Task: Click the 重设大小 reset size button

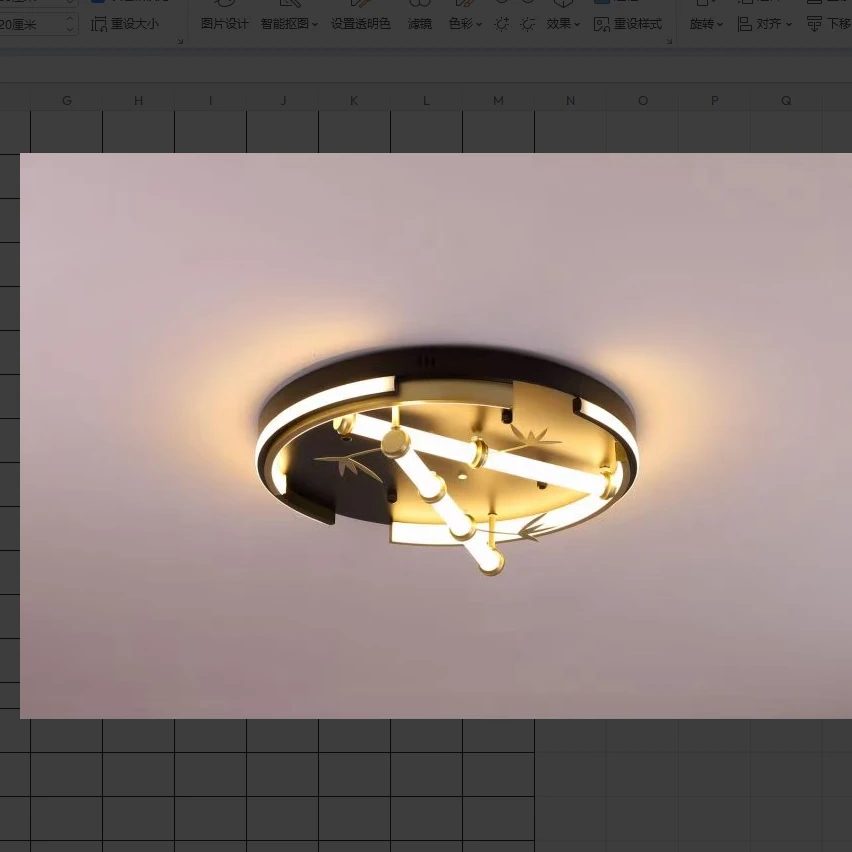Action: (x=125, y=24)
